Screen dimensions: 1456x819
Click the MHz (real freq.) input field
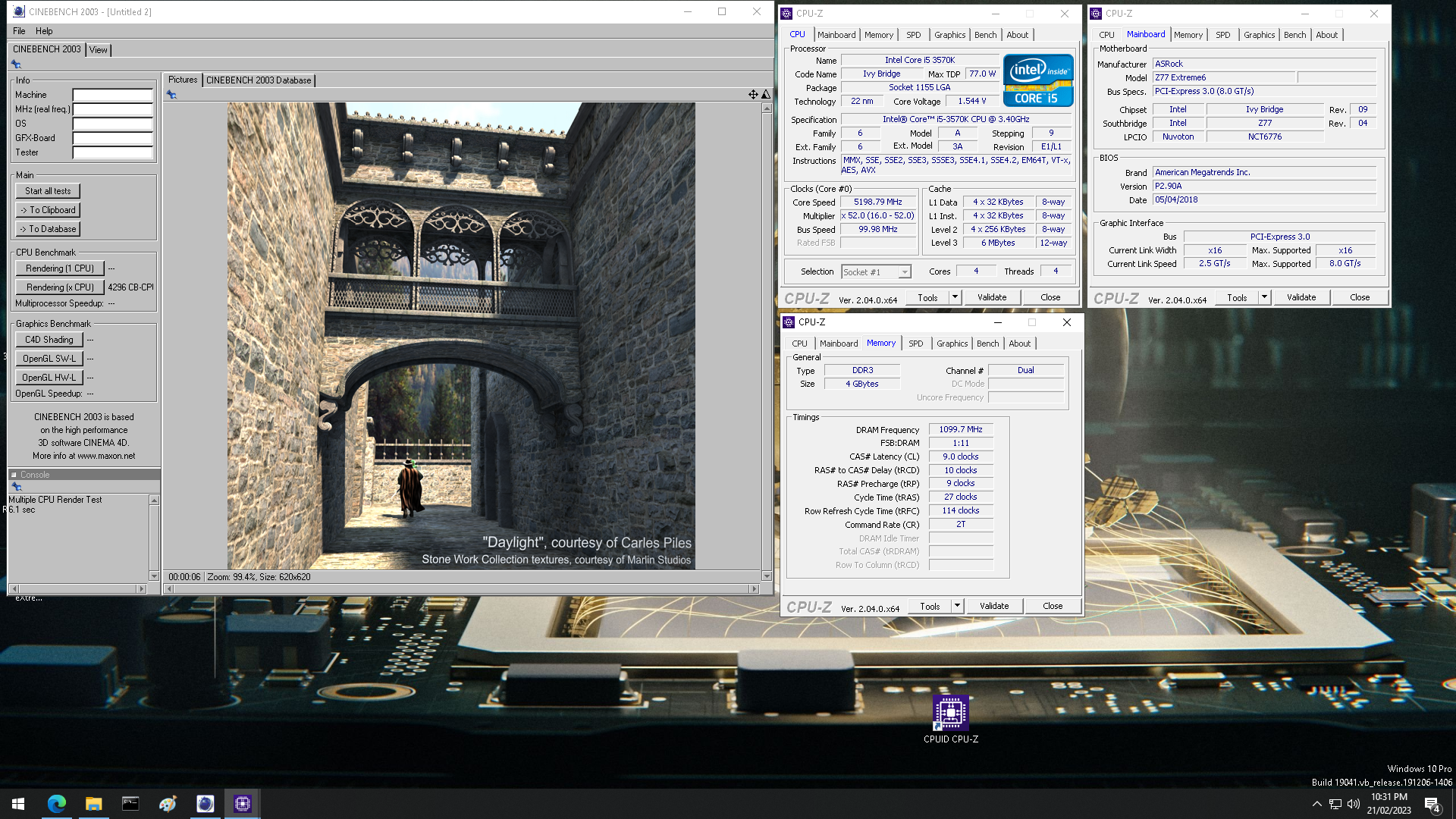click(112, 110)
